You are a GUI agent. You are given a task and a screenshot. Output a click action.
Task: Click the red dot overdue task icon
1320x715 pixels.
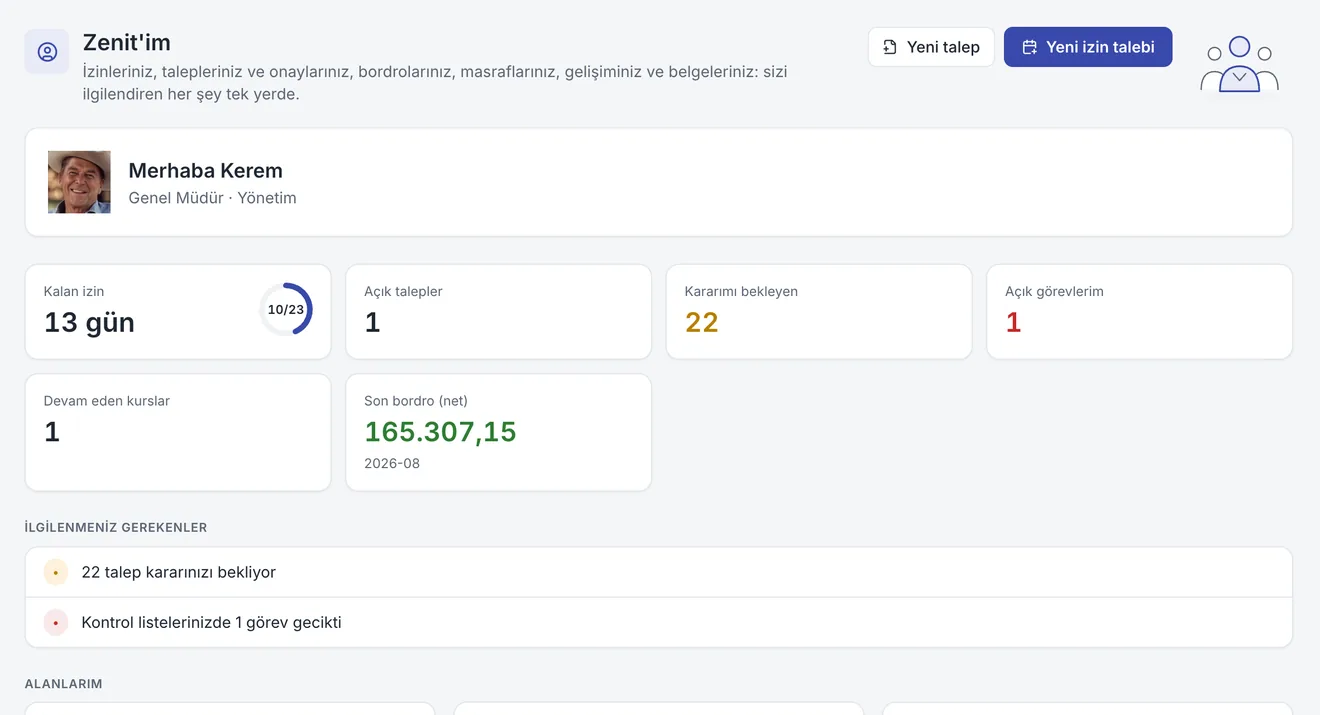[56, 623]
